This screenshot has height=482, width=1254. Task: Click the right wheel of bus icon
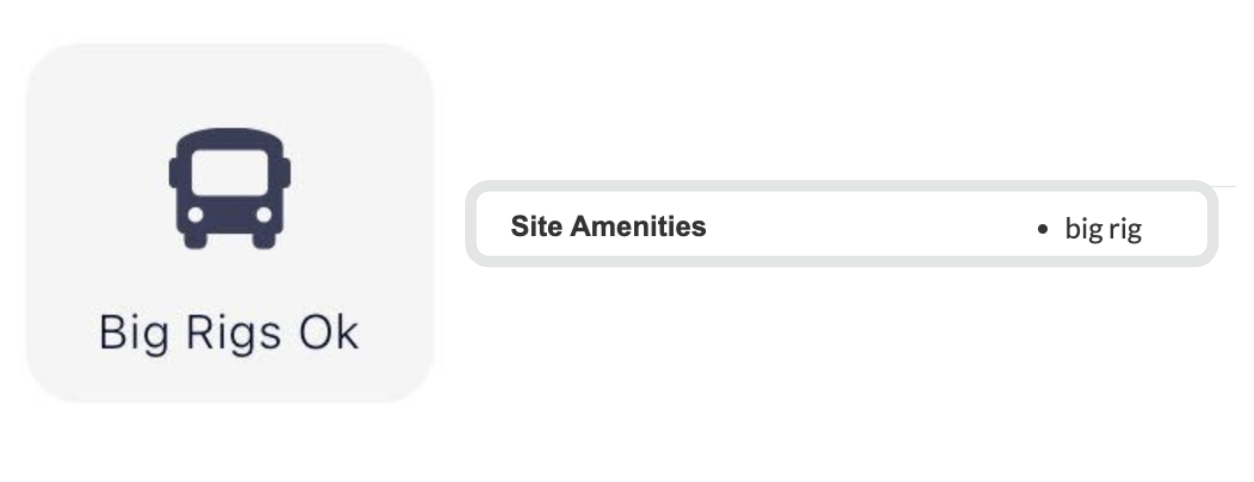click(264, 241)
